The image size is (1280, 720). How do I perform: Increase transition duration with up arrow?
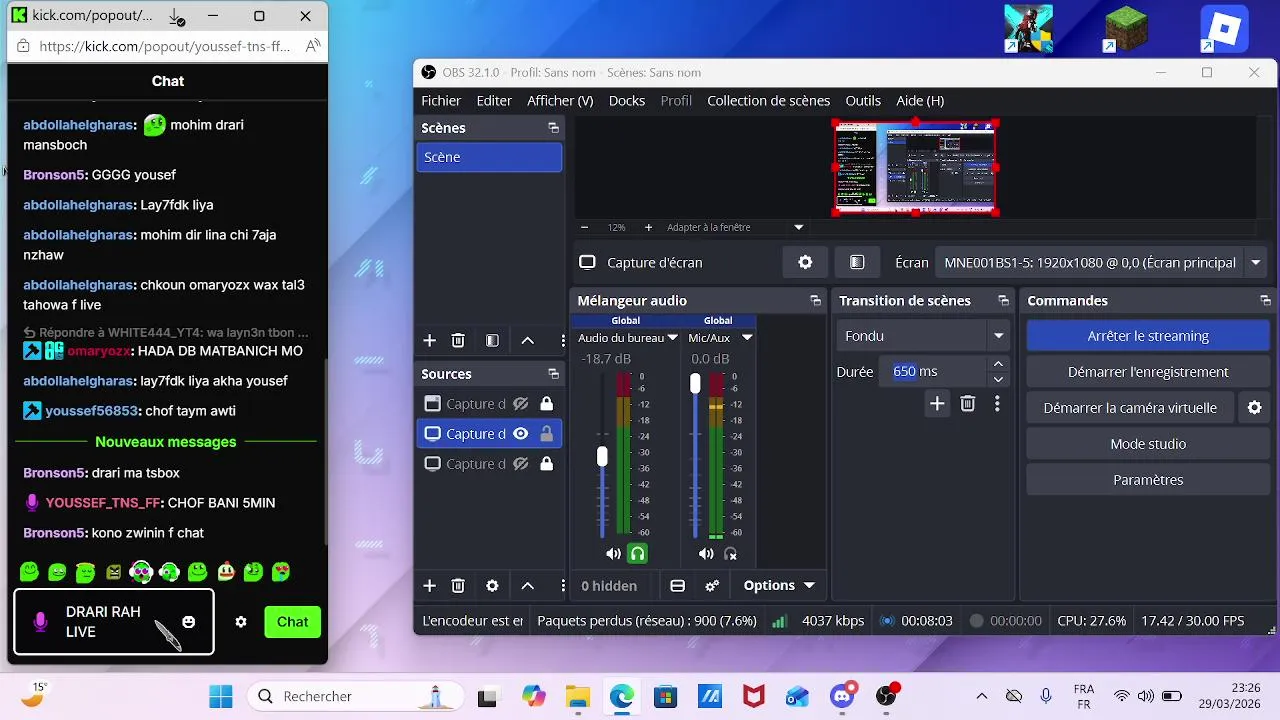tap(998, 364)
